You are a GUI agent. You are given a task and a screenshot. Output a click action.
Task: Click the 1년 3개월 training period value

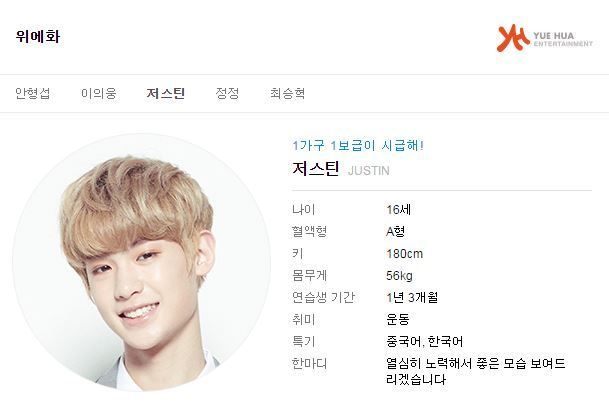pyautogui.click(x=412, y=298)
